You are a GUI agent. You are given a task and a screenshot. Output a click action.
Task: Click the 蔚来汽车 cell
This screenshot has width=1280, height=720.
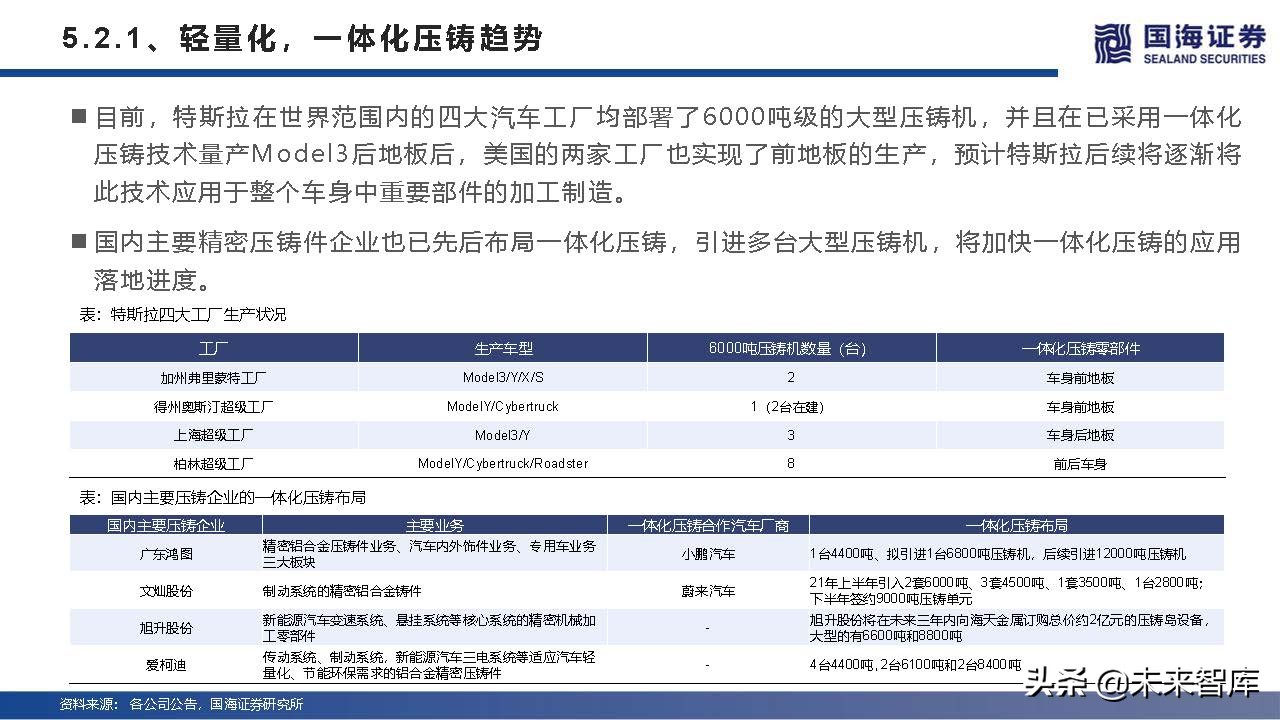(x=708, y=591)
